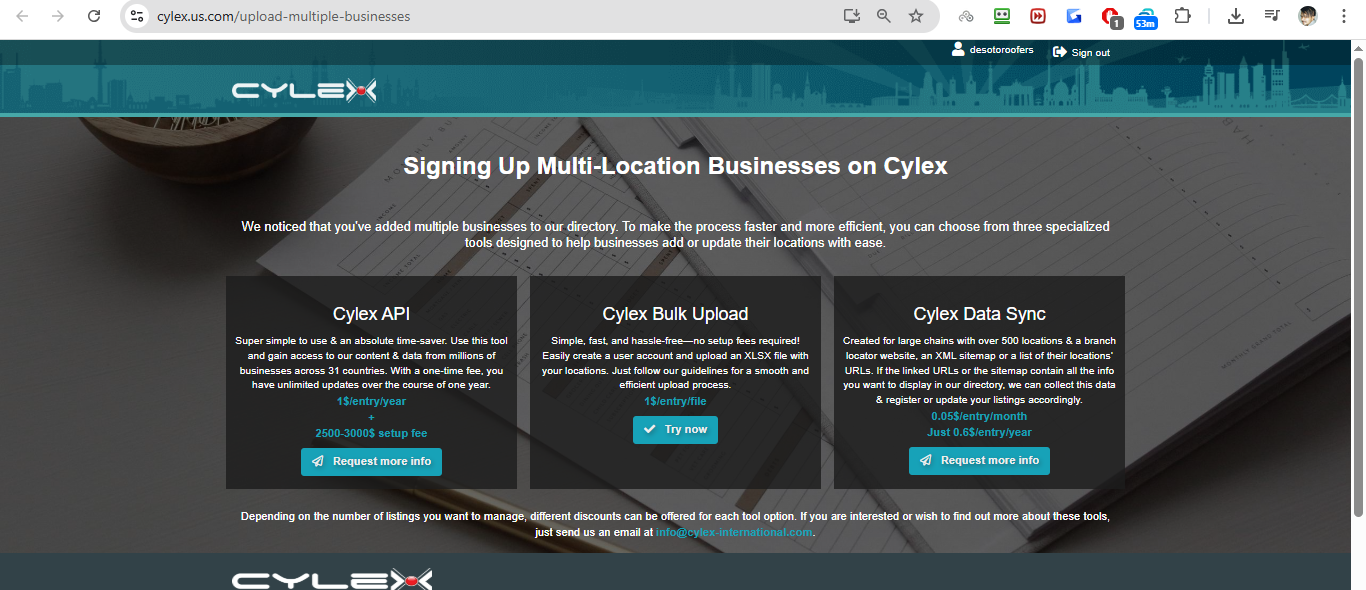Email info@cylex-international.com link
The image size is (1366, 590).
pyautogui.click(x=734, y=533)
